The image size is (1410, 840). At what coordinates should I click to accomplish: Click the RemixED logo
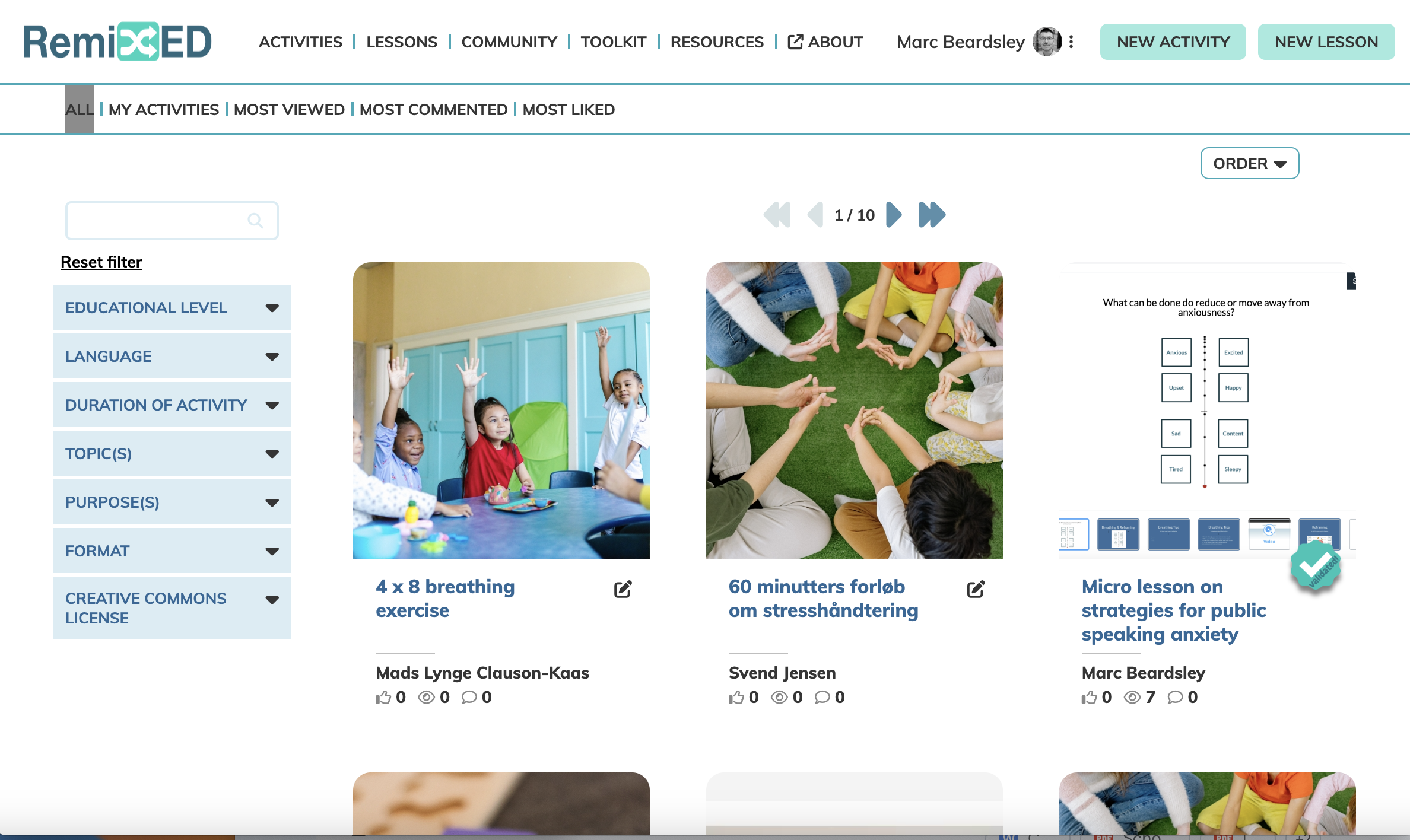coord(117,42)
